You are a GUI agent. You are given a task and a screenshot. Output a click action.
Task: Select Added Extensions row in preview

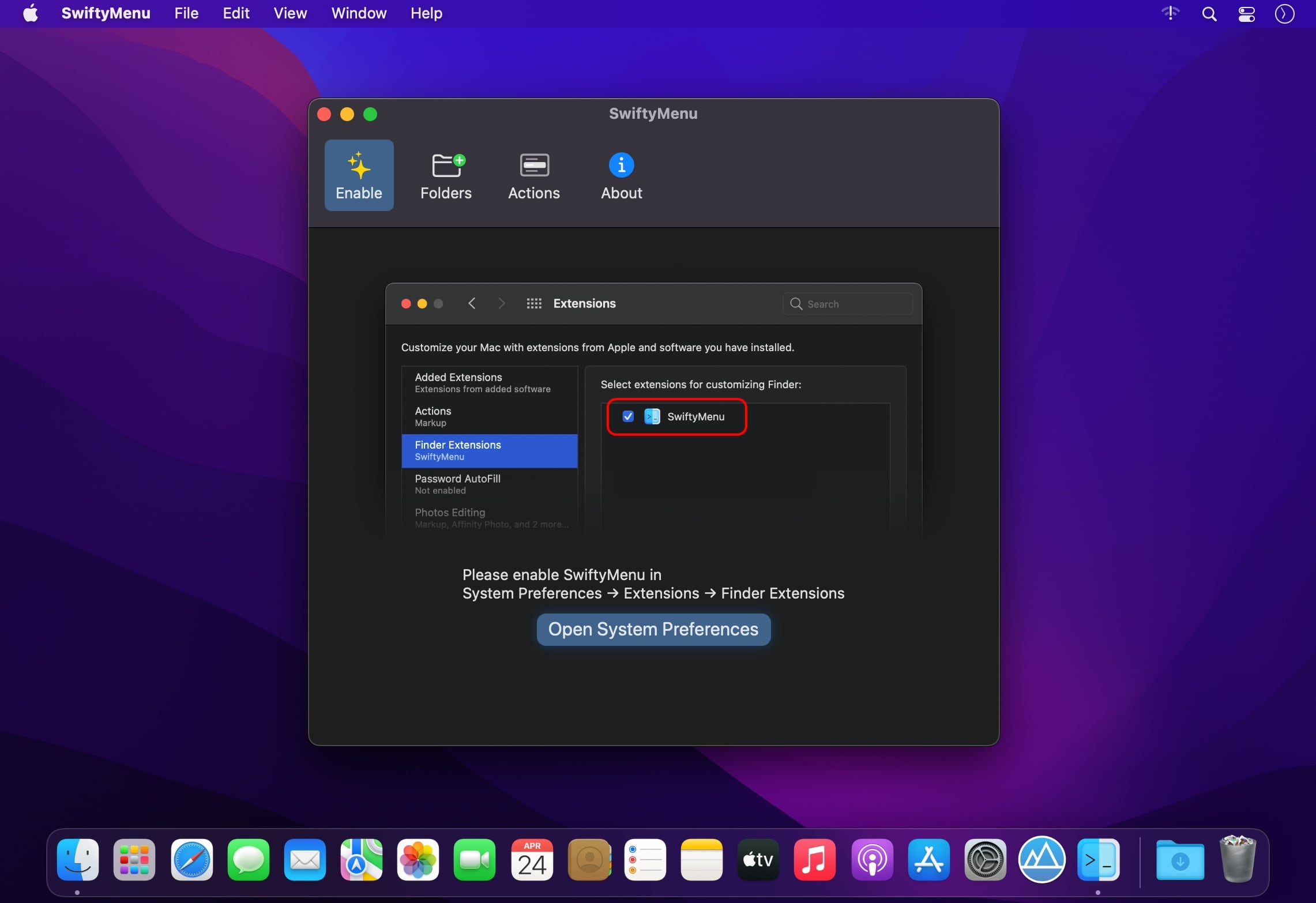pos(490,383)
